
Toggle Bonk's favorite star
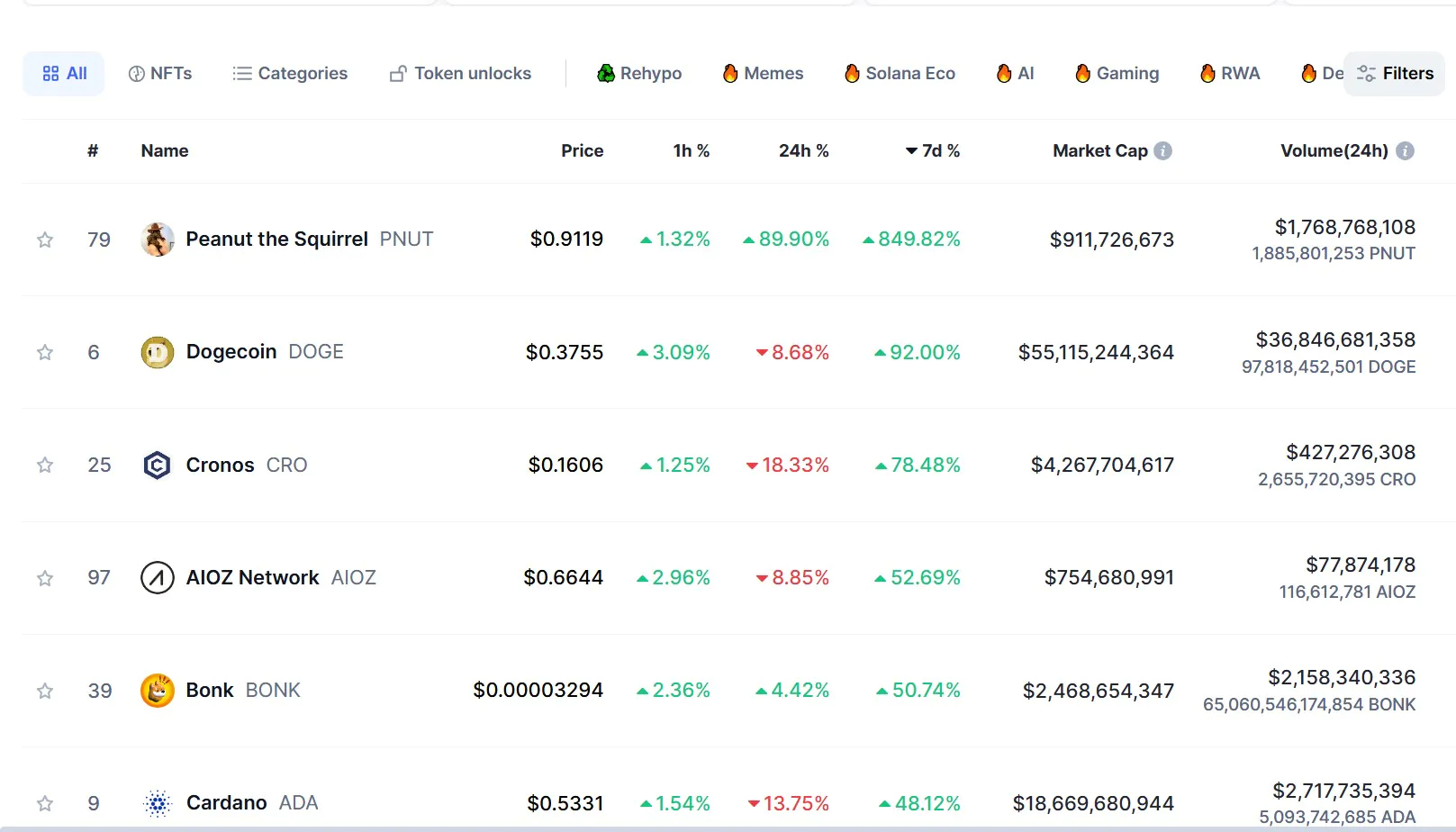pyautogui.click(x=45, y=691)
